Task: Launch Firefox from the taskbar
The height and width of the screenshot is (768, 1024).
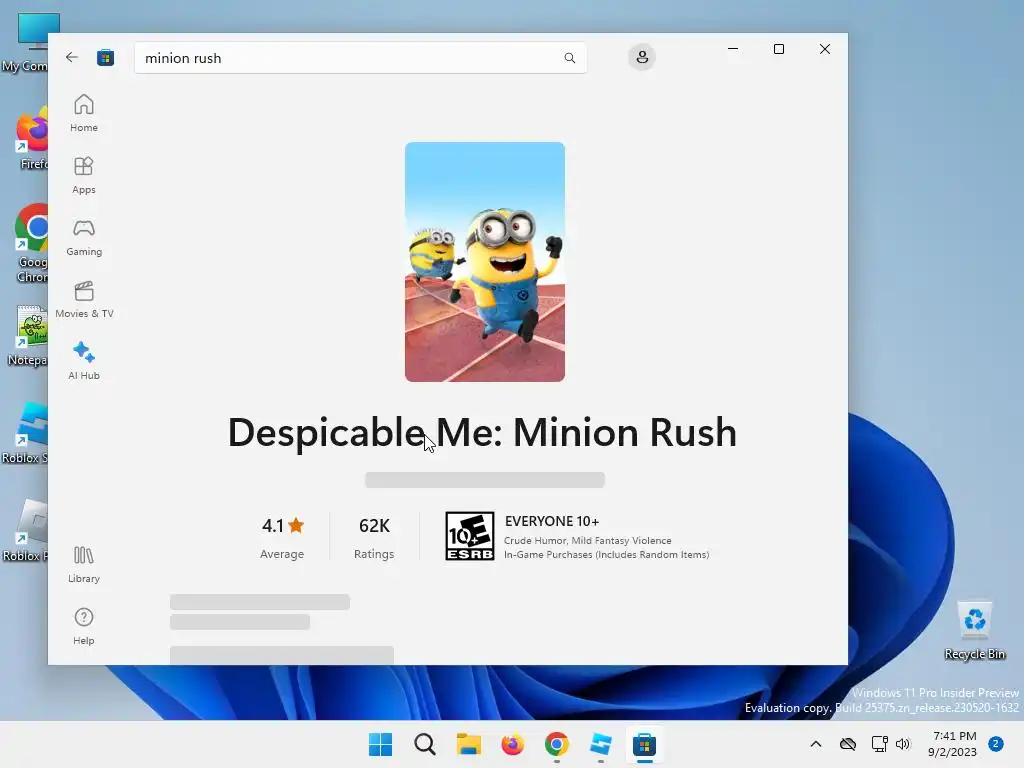Action: tap(513, 744)
